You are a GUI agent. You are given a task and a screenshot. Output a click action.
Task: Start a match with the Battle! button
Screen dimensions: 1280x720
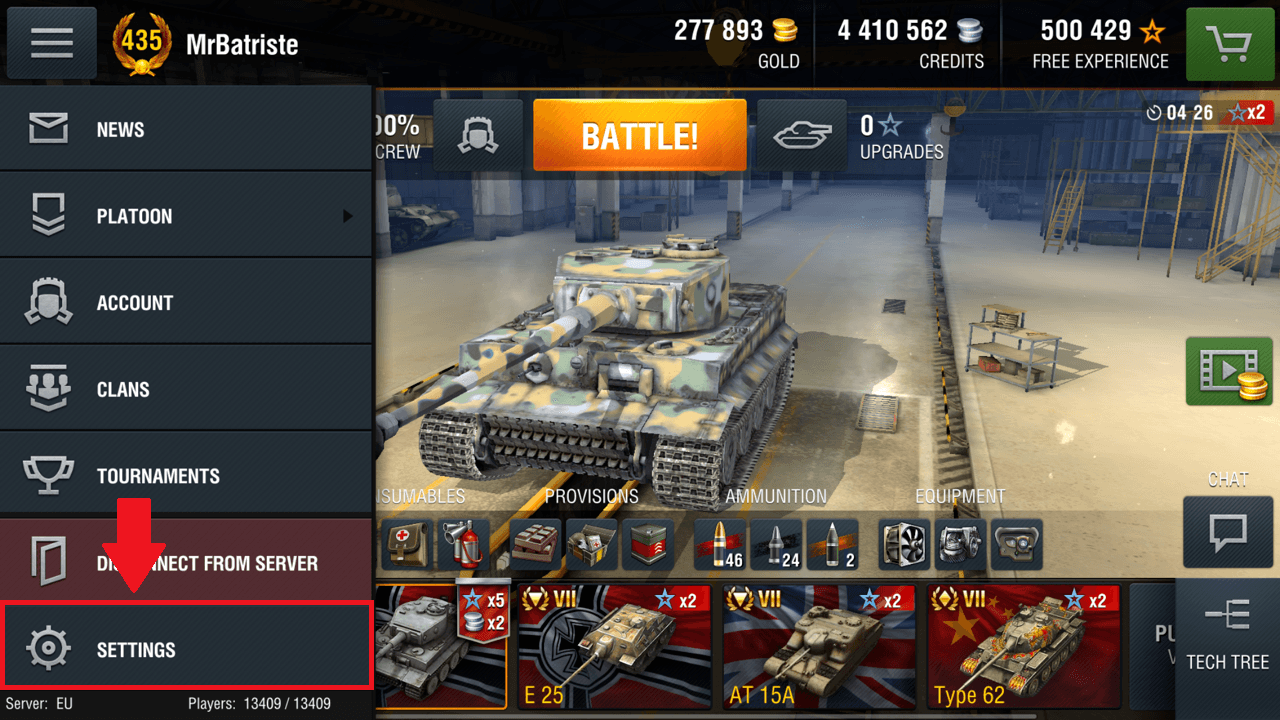(x=640, y=135)
